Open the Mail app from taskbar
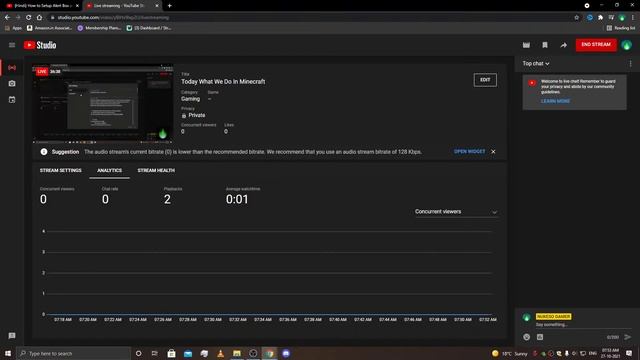640x360 pixels. [188, 353]
